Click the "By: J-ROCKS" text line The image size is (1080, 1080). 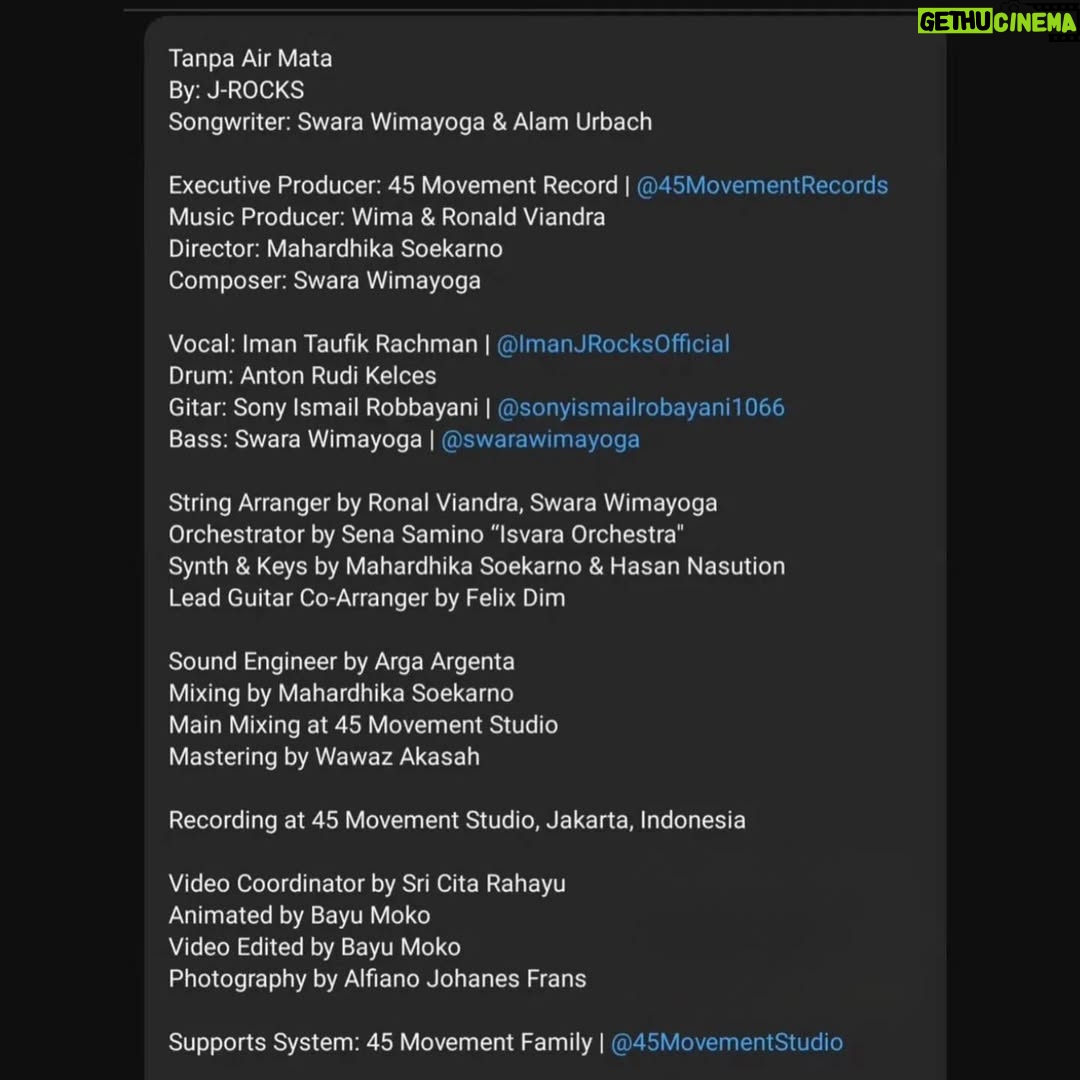tap(236, 90)
